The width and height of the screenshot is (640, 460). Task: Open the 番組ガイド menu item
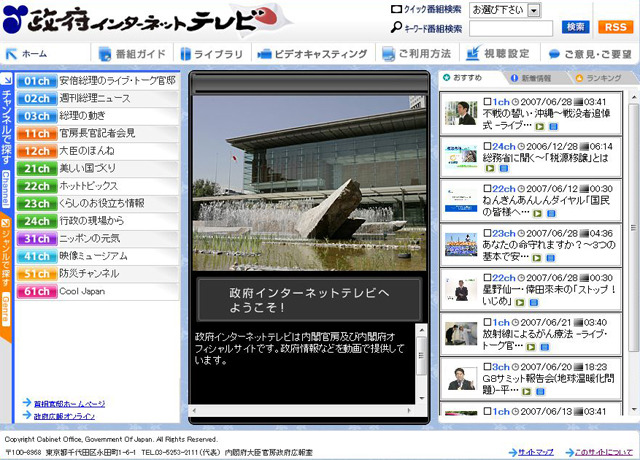point(137,53)
